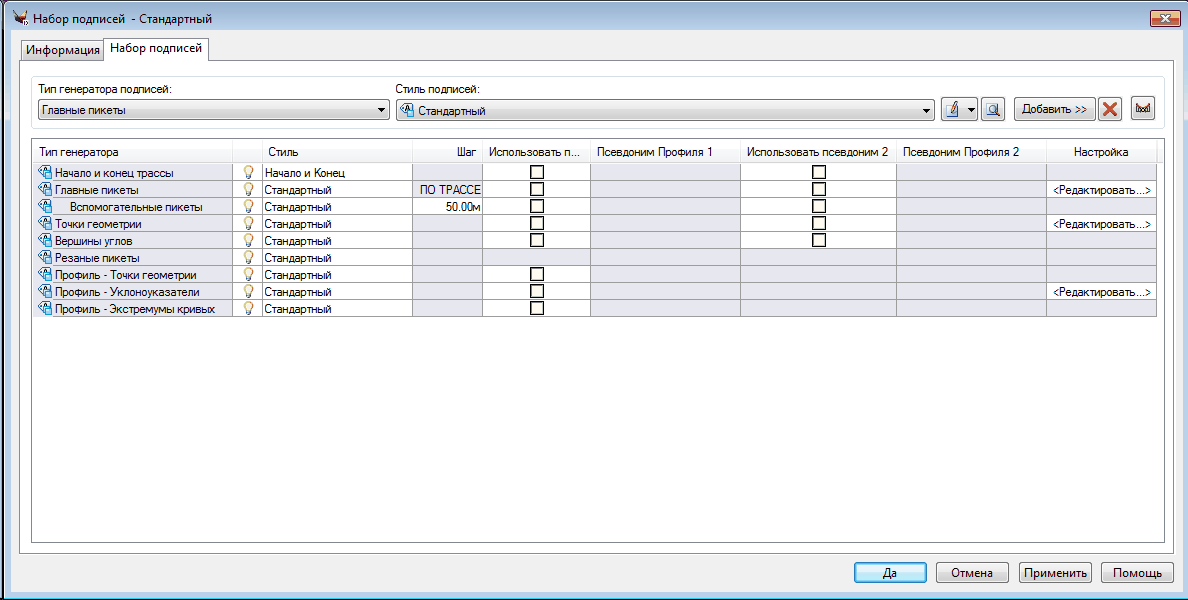
Task: Click the 50.00м step value cell
Action: click(x=447, y=207)
